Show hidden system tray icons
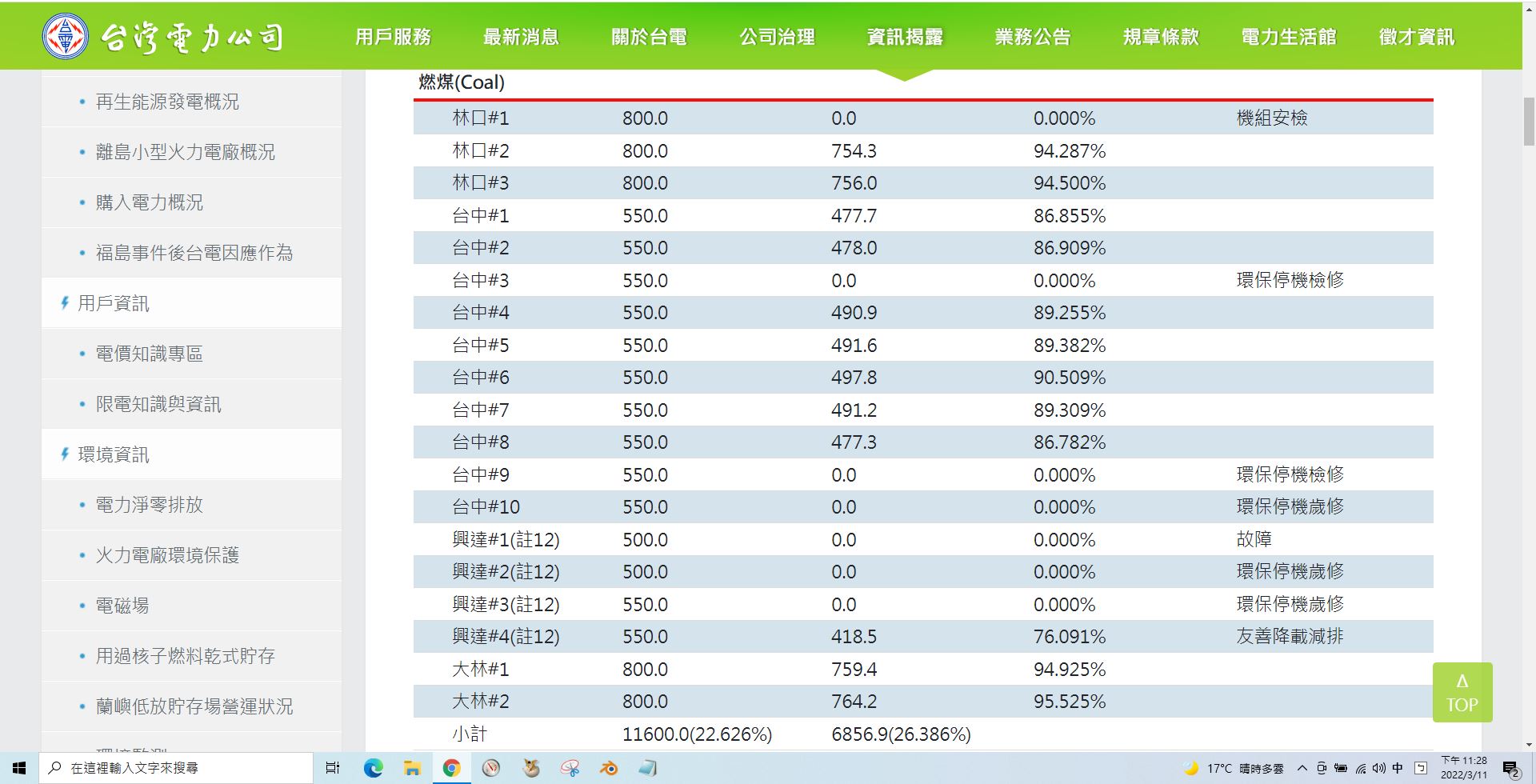Screen dimensions: 1536x784 click(1302, 768)
